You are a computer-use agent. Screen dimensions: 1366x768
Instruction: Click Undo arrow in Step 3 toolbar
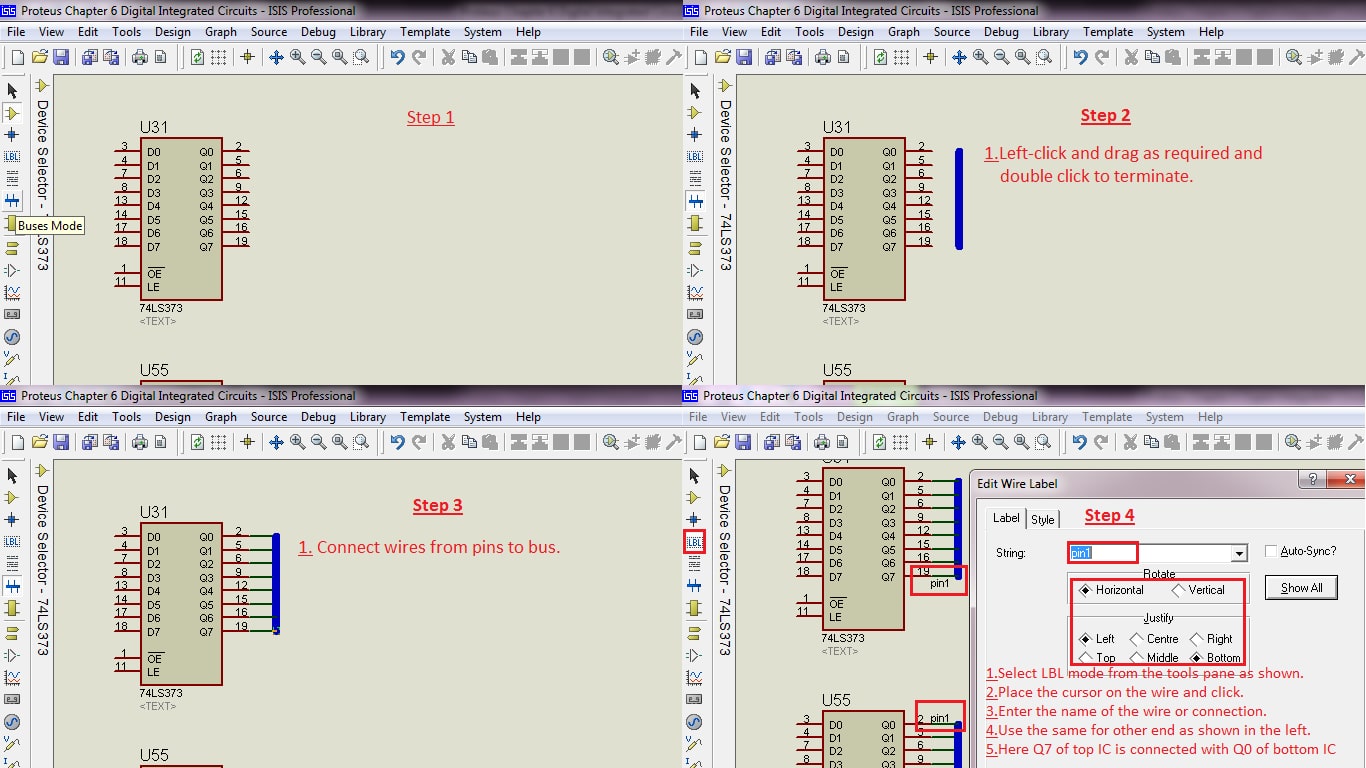398,442
